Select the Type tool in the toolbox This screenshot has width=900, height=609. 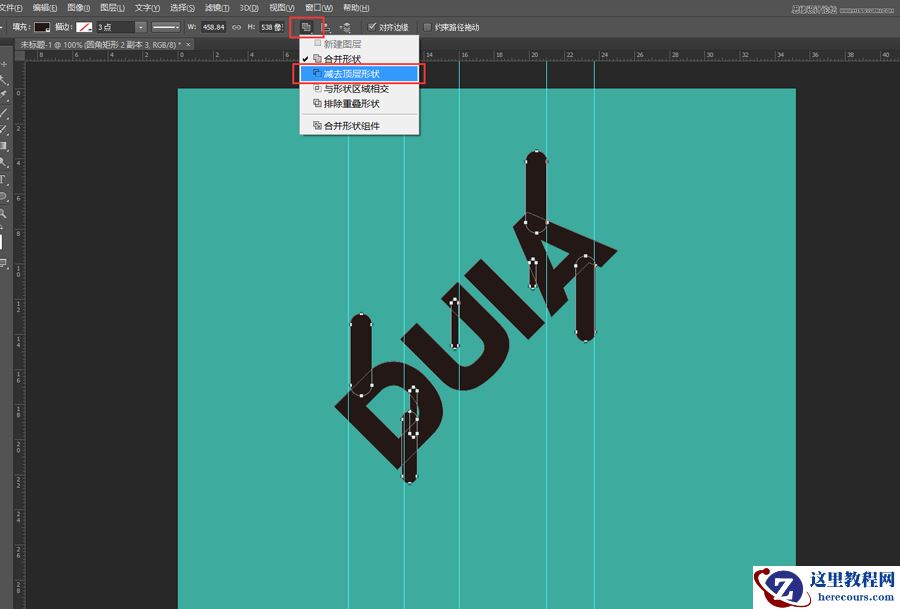[4, 179]
